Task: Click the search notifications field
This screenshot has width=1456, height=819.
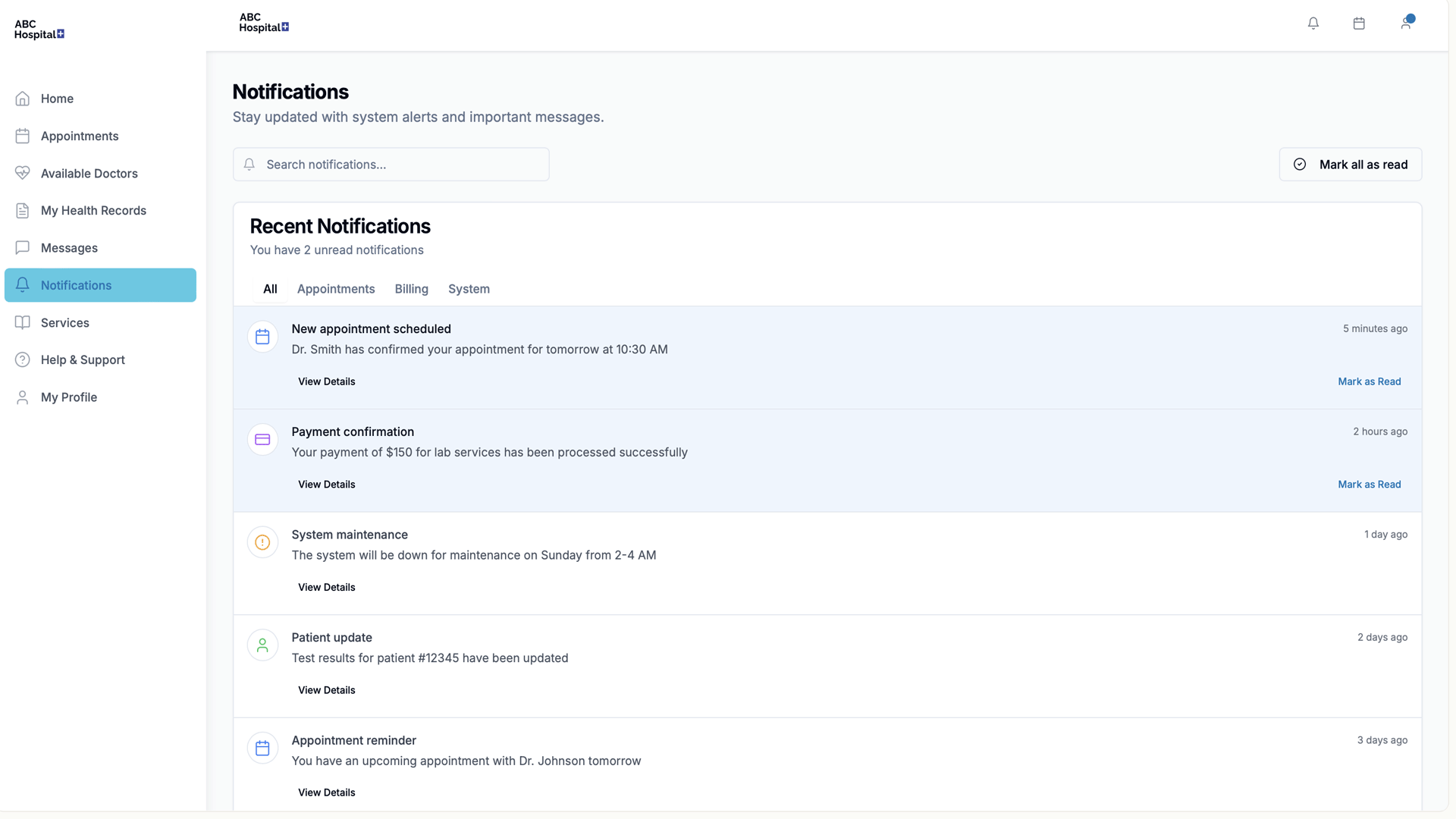Action: click(x=391, y=164)
